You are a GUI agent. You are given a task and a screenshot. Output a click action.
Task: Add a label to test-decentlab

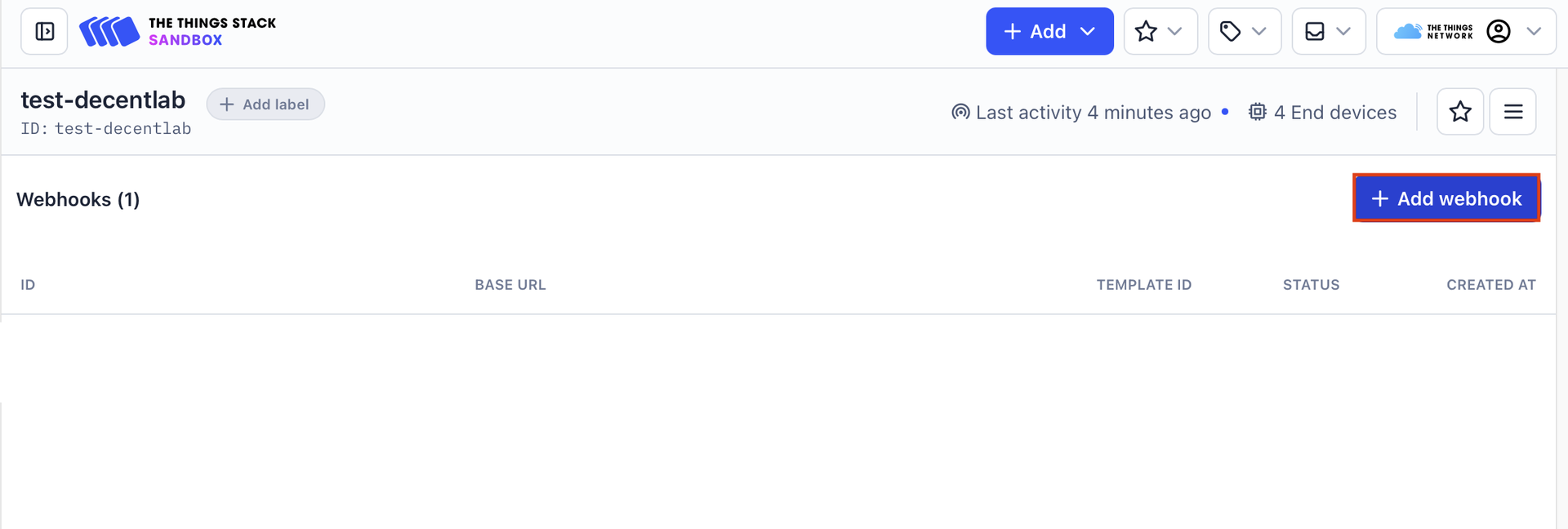265,104
